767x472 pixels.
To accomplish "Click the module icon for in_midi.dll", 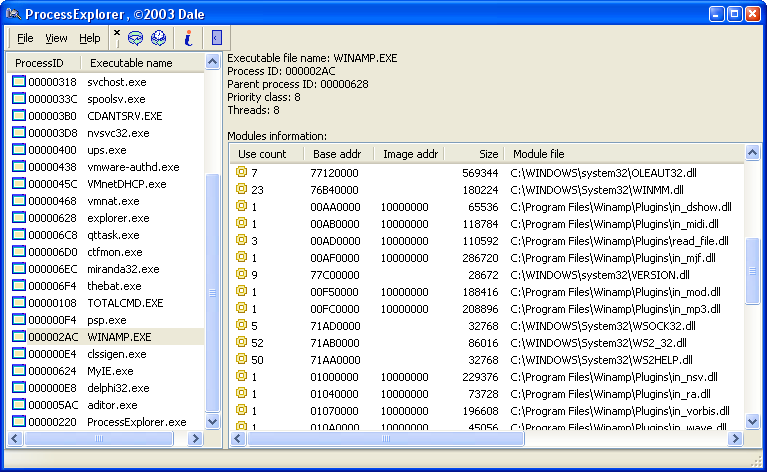I will [241, 223].
